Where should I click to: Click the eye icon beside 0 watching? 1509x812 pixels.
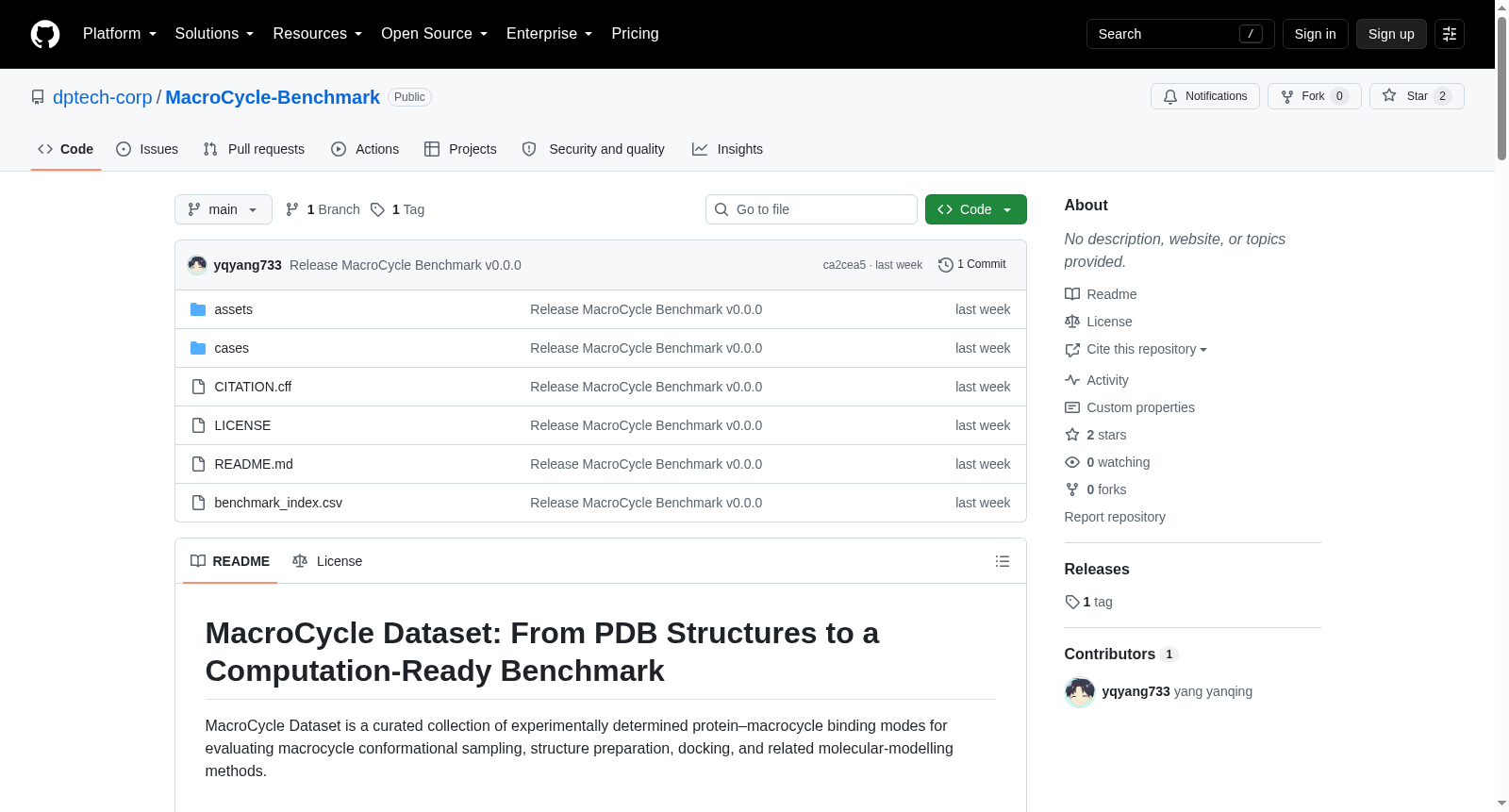[1072, 462]
